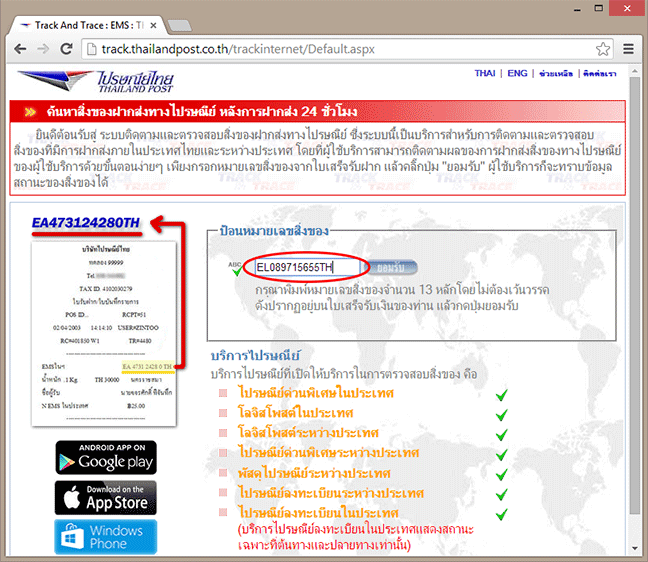
Task: Switch language to THAI
Action: [x=485, y=74]
